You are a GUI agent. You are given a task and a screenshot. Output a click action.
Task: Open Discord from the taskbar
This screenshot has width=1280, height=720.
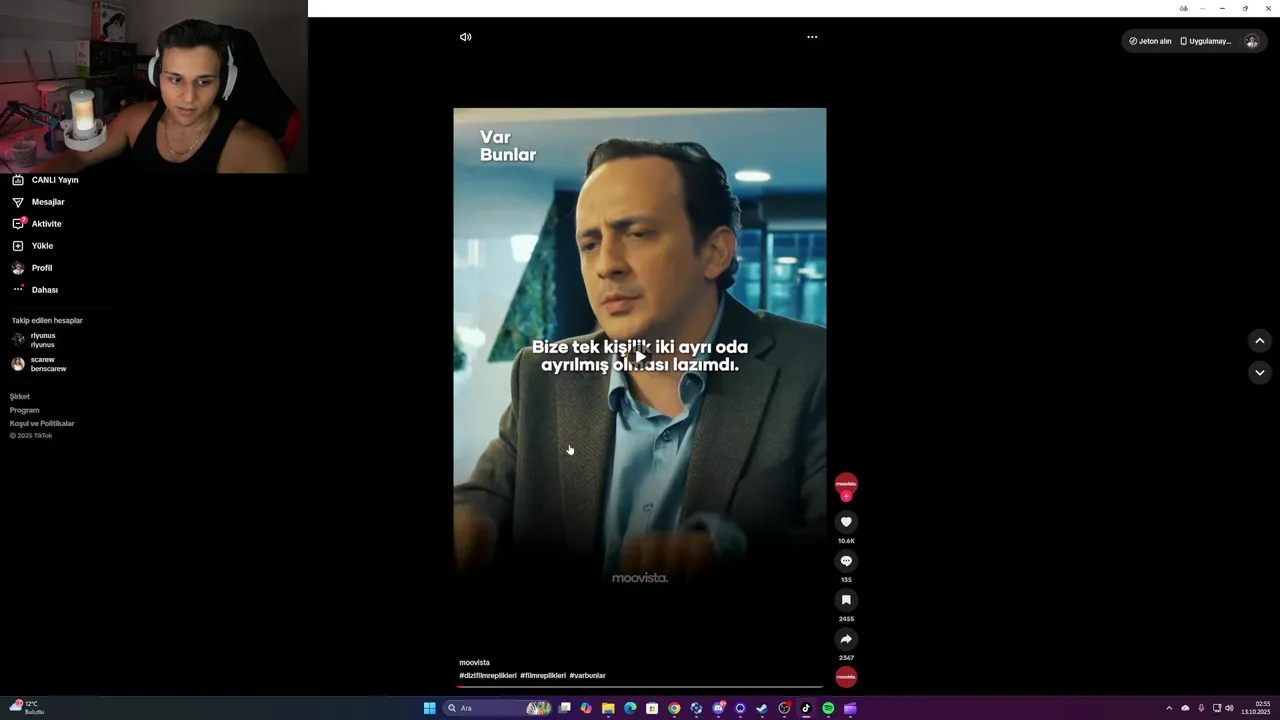[x=718, y=708]
